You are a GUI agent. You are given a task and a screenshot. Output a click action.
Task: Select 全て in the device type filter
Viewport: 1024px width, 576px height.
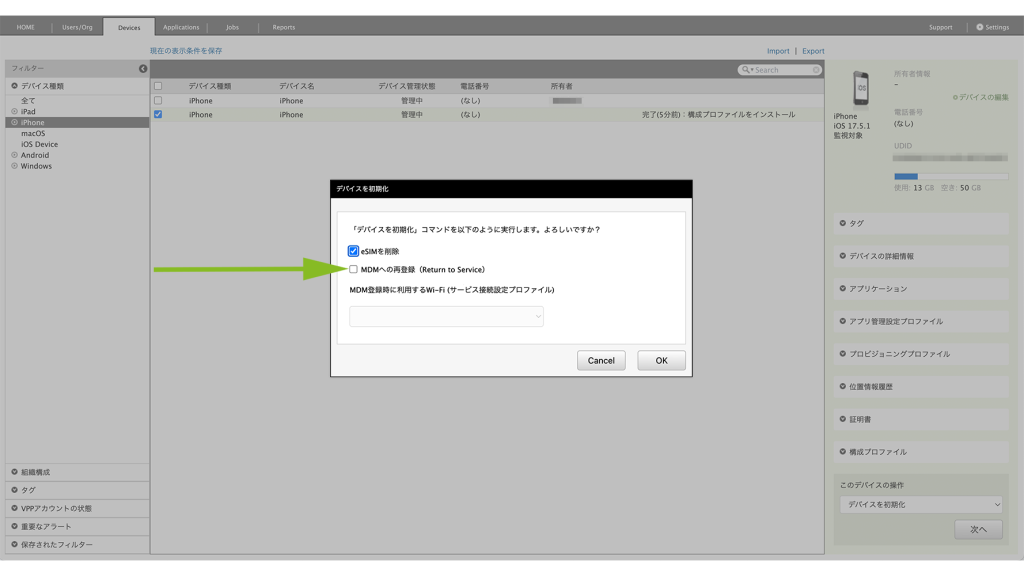click(x=28, y=101)
